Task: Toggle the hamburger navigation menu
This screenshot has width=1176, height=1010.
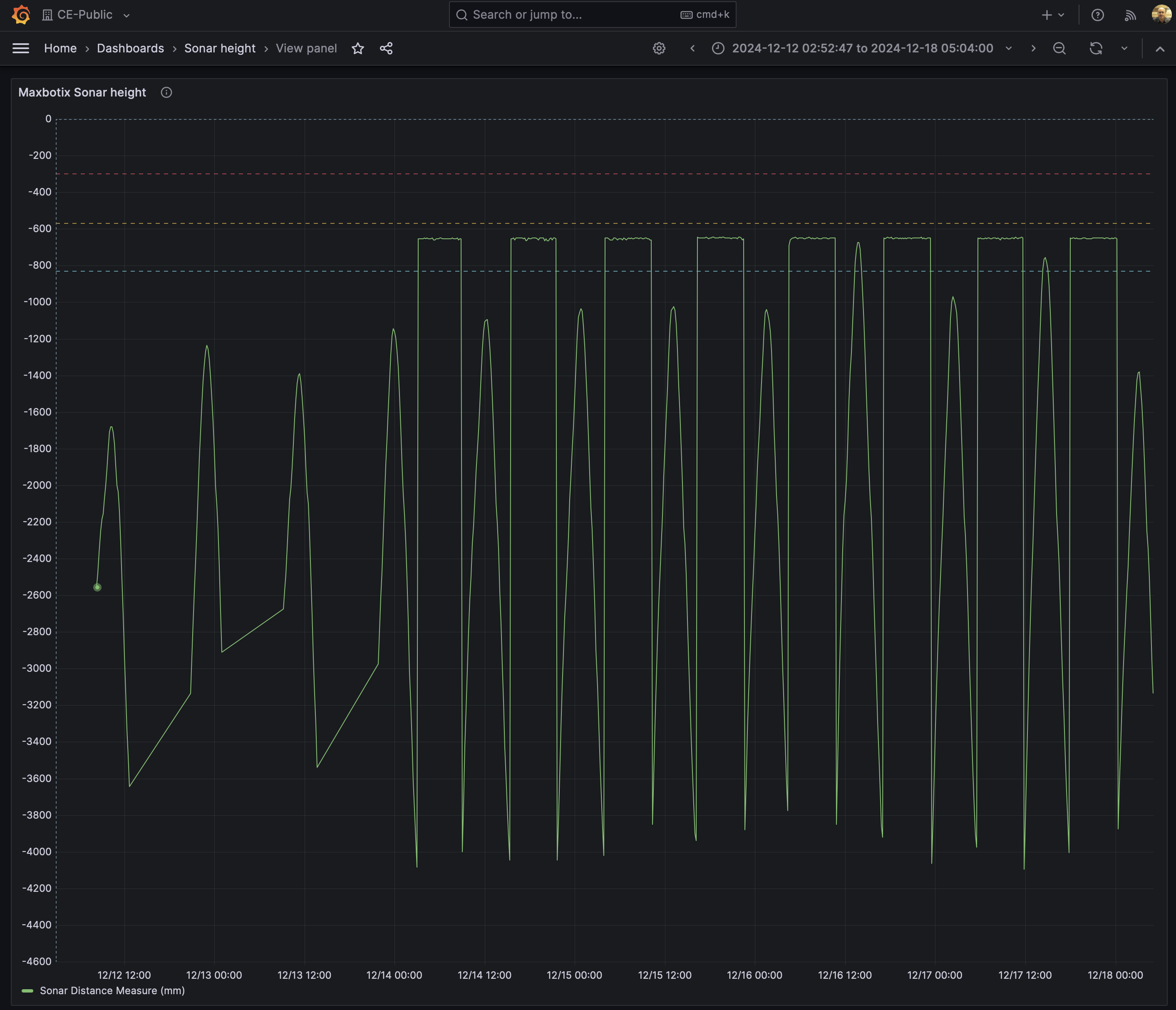Action: coord(21,48)
